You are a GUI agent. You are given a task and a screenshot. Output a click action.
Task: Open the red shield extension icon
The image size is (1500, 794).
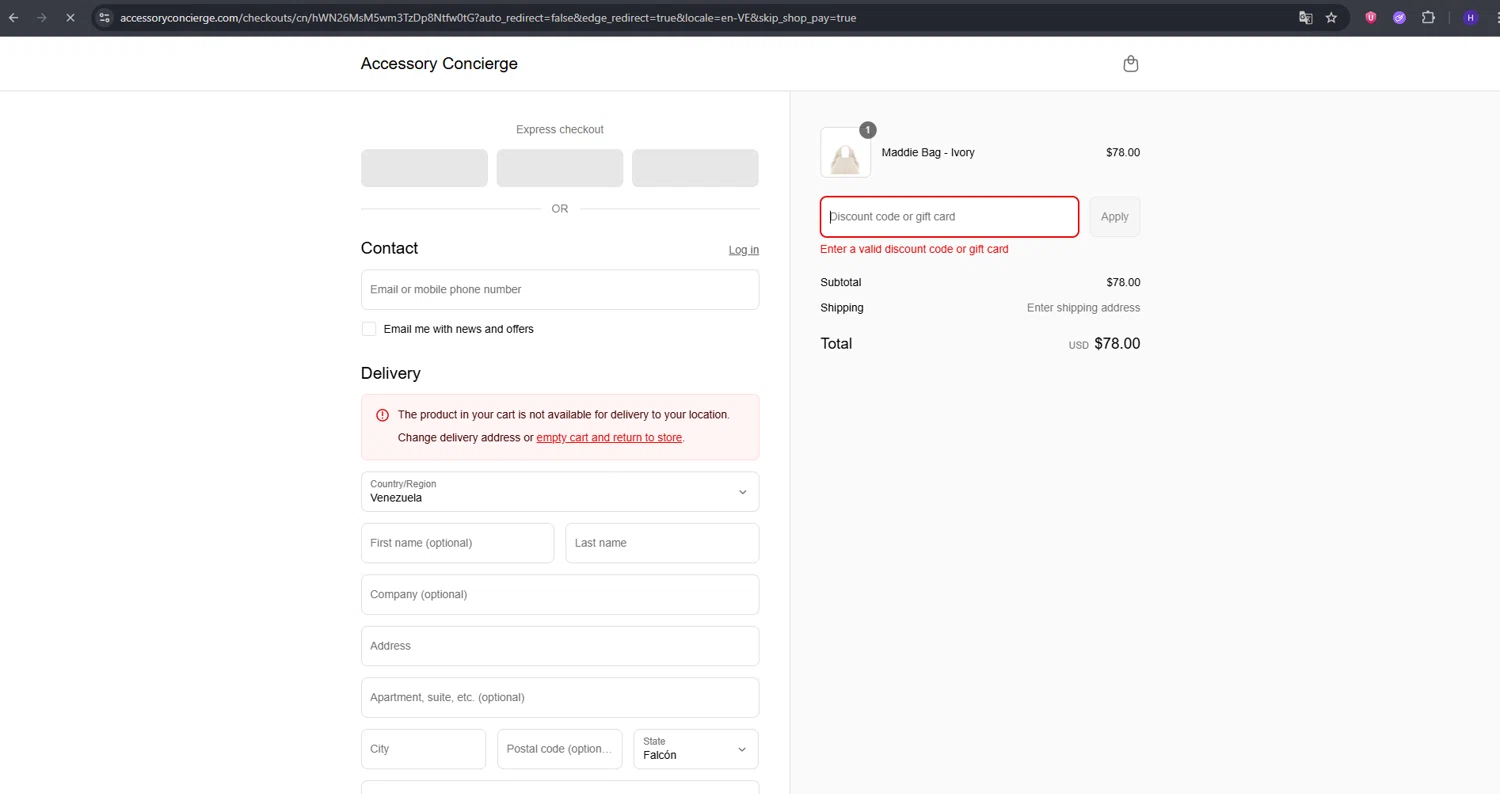click(x=1371, y=17)
